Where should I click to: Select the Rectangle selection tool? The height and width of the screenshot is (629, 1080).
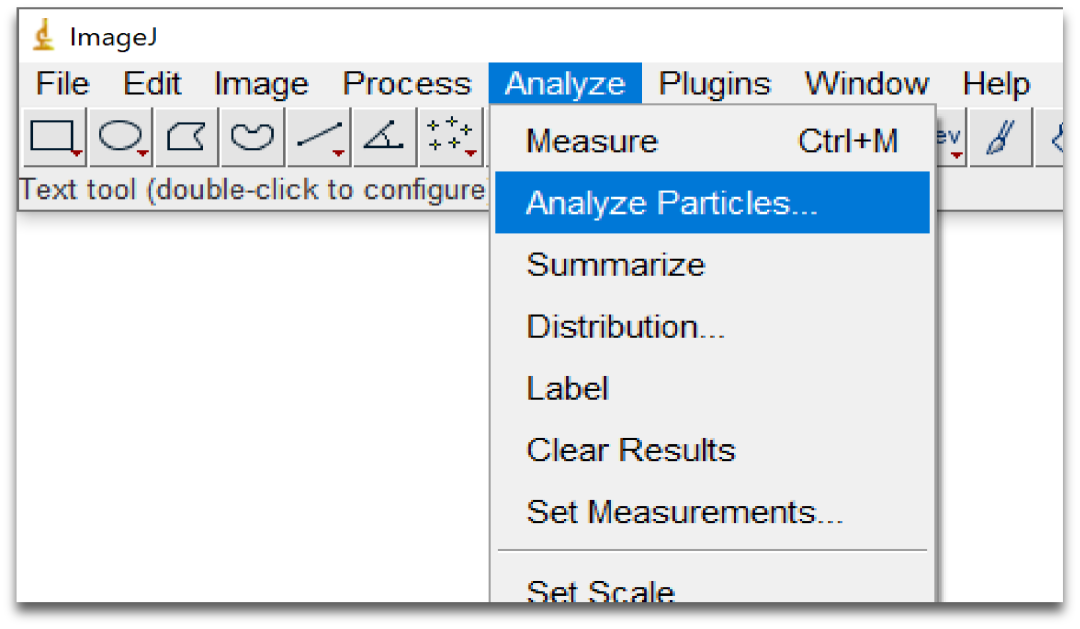tap(53, 138)
